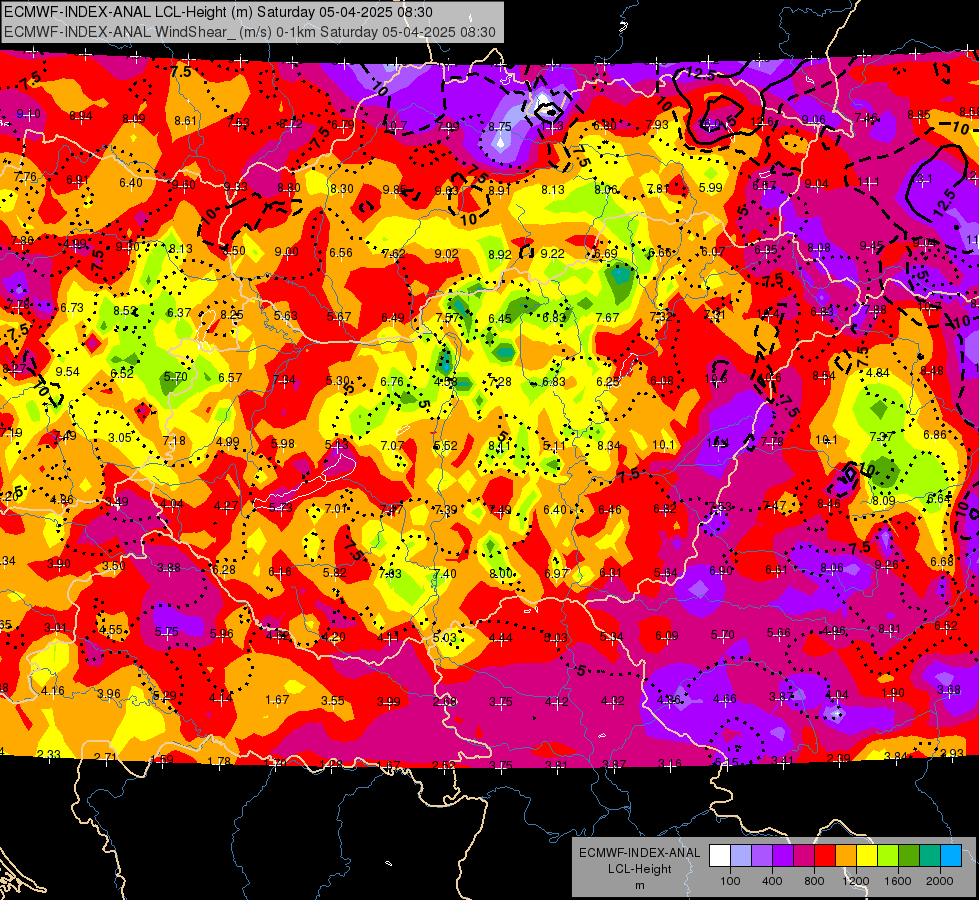The image size is (979, 900).
Task: Click the map value 3.55
Action: [333, 700]
